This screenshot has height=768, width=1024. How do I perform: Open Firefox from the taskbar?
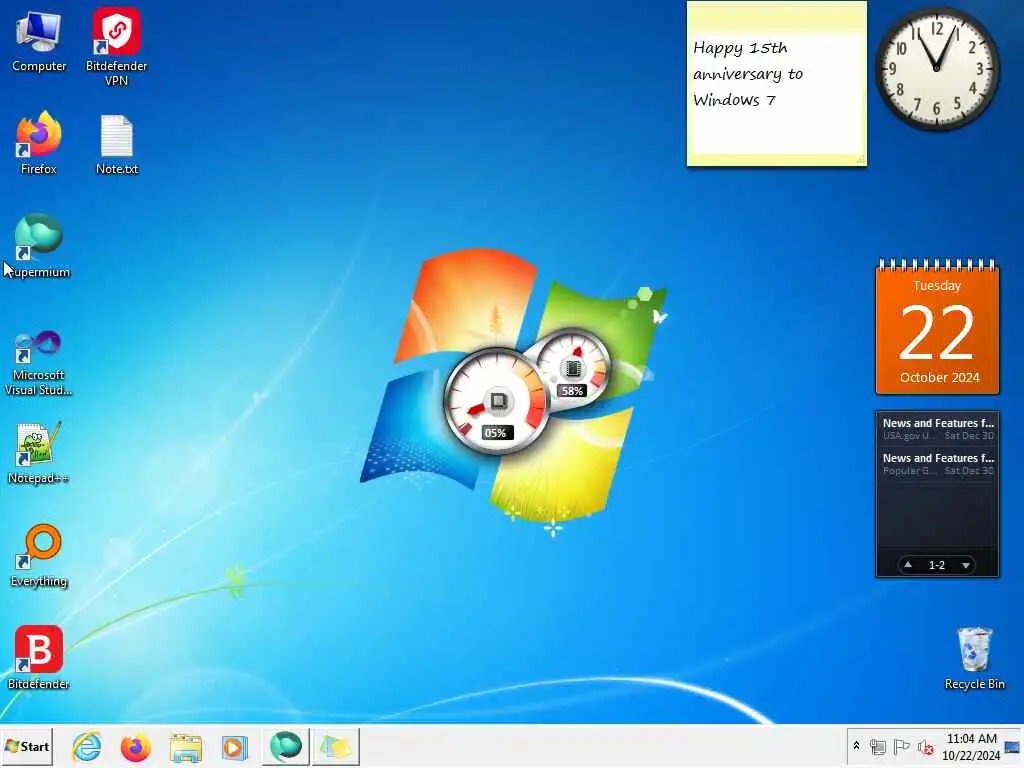tap(135, 746)
